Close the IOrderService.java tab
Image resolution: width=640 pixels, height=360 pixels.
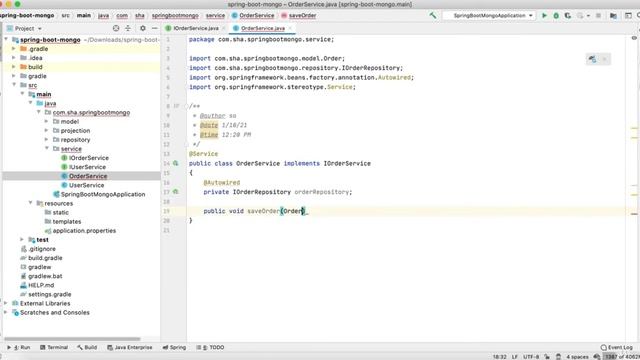[x=224, y=28]
